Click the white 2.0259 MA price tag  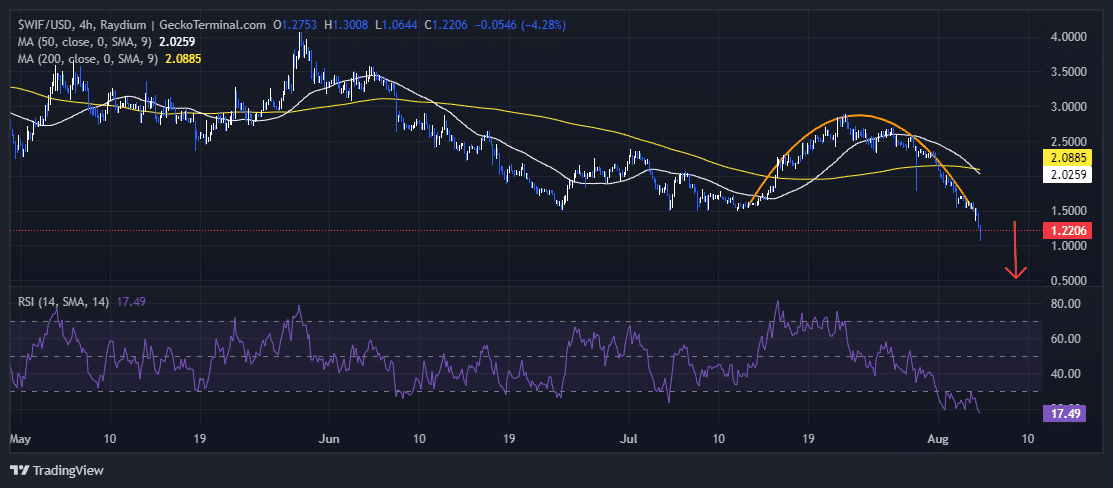click(x=1068, y=174)
